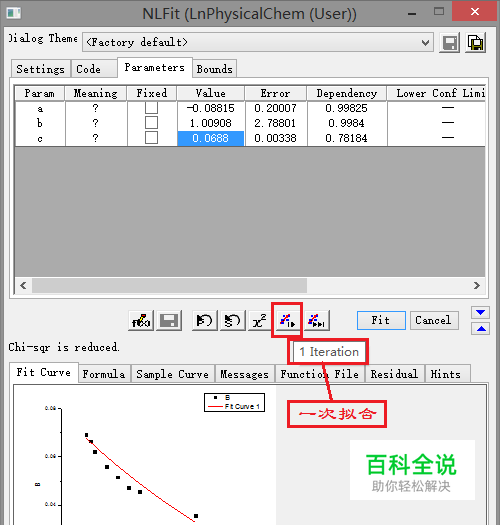Initialize parameters with the reset icon
The image size is (500, 525).
point(204,321)
